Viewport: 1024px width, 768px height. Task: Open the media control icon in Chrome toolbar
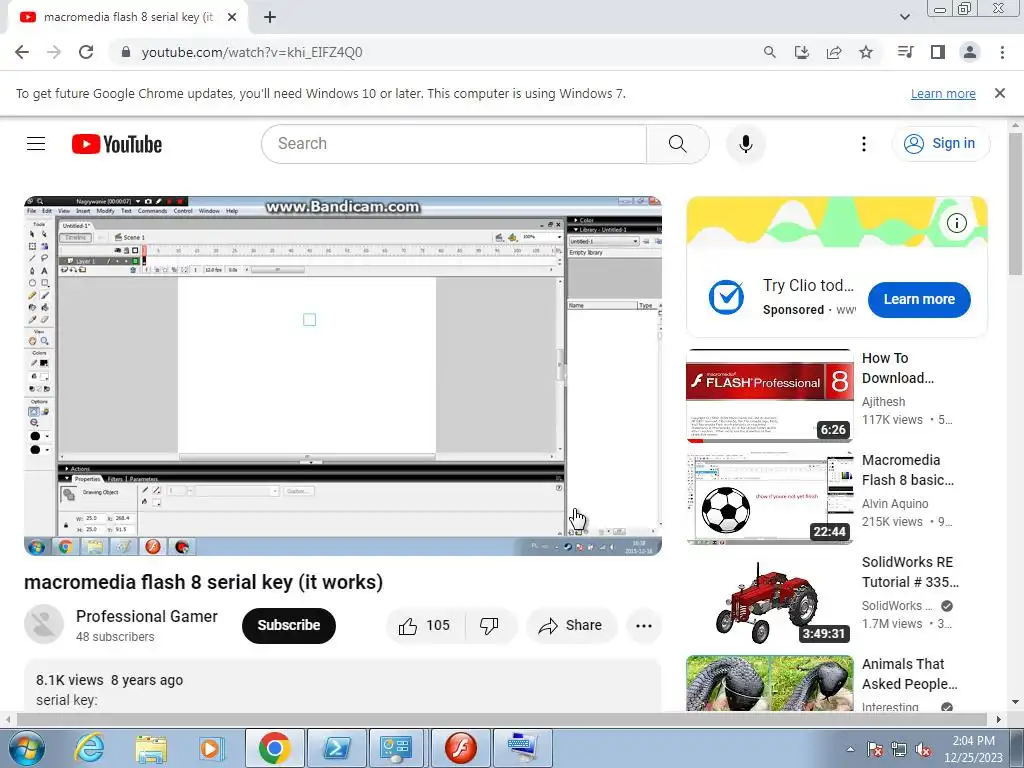tap(905, 52)
